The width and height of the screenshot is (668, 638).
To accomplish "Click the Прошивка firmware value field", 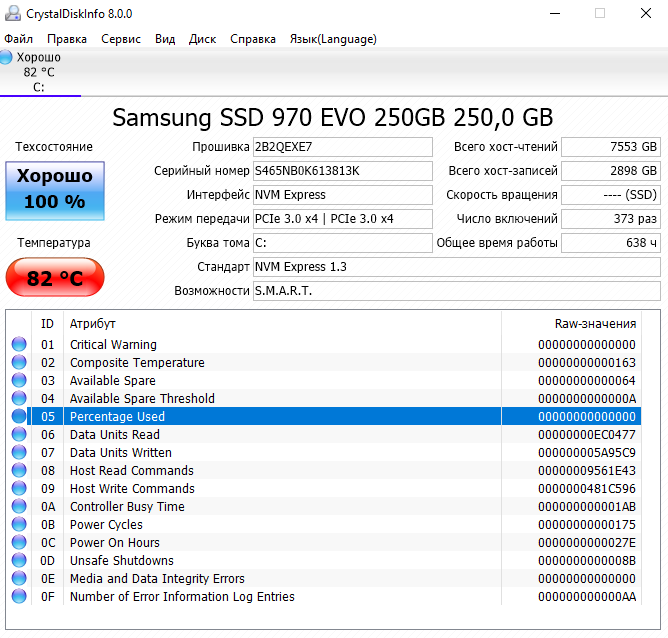I will [342, 147].
